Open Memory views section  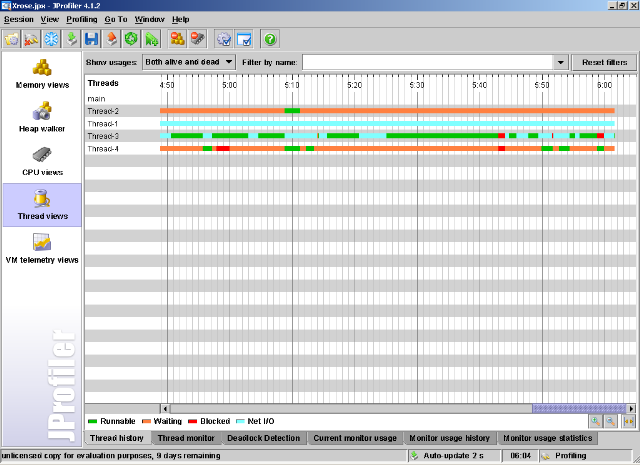(x=42, y=74)
